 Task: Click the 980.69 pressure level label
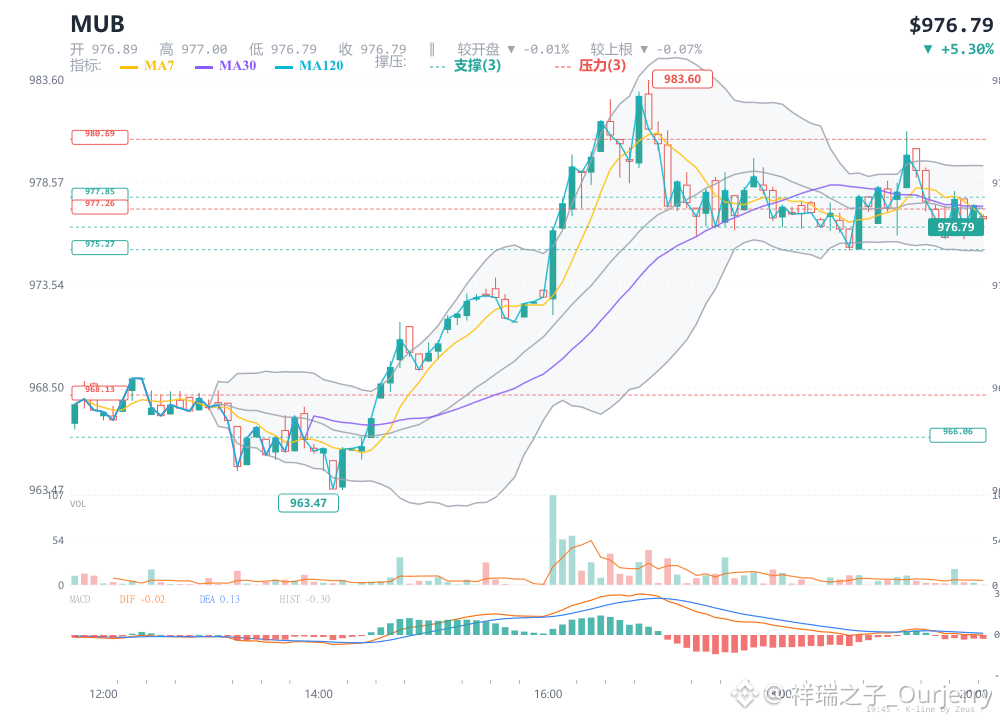click(99, 136)
